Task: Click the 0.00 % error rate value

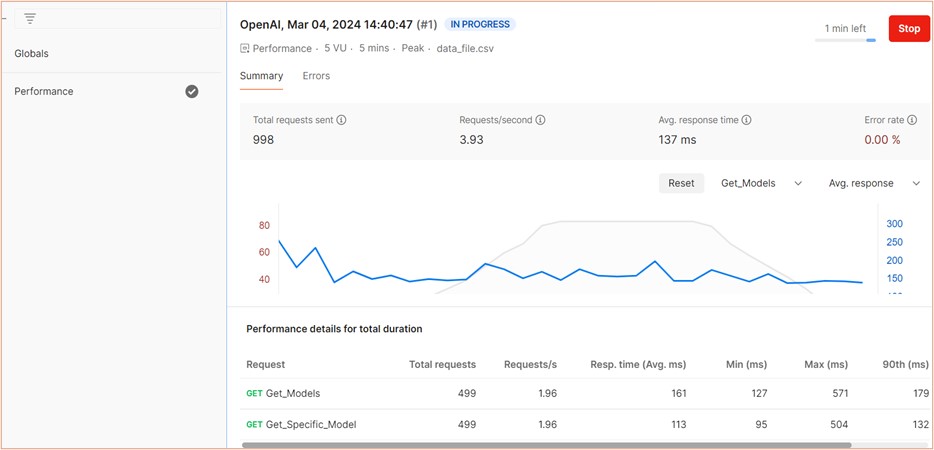Action: click(x=882, y=140)
